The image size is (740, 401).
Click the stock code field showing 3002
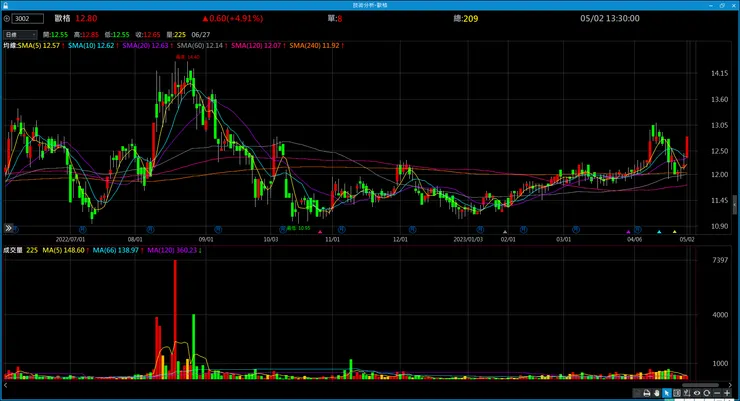click(x=27, y=18)
